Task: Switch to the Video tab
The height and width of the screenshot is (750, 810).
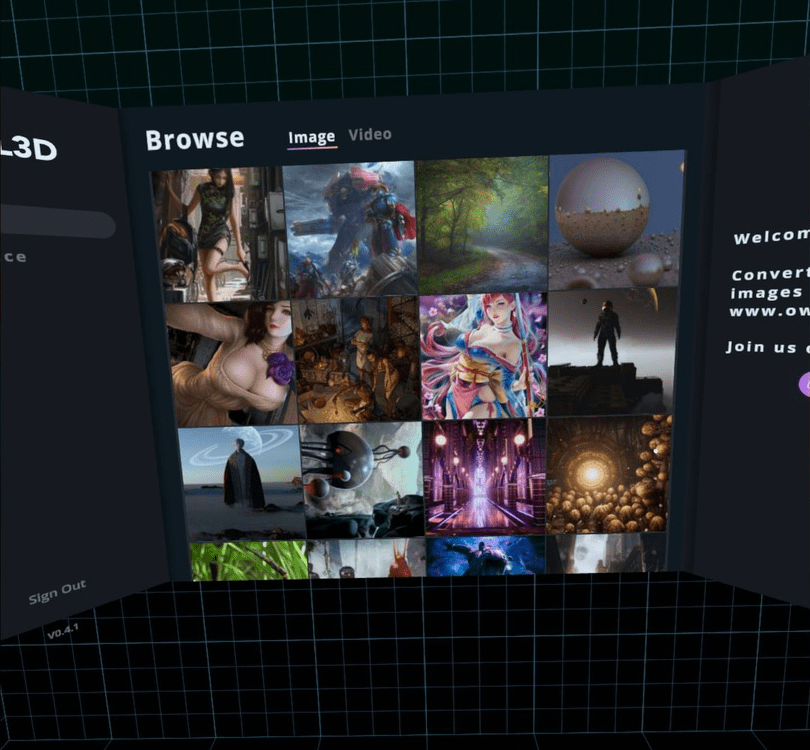Action: pyautogui.click(x=370, y=135)
